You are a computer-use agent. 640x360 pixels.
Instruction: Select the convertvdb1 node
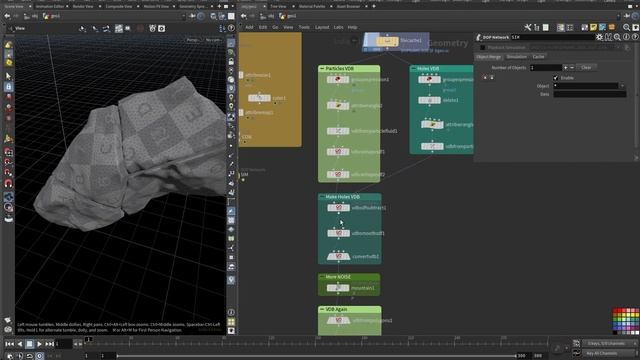click(x=338, y=256)
